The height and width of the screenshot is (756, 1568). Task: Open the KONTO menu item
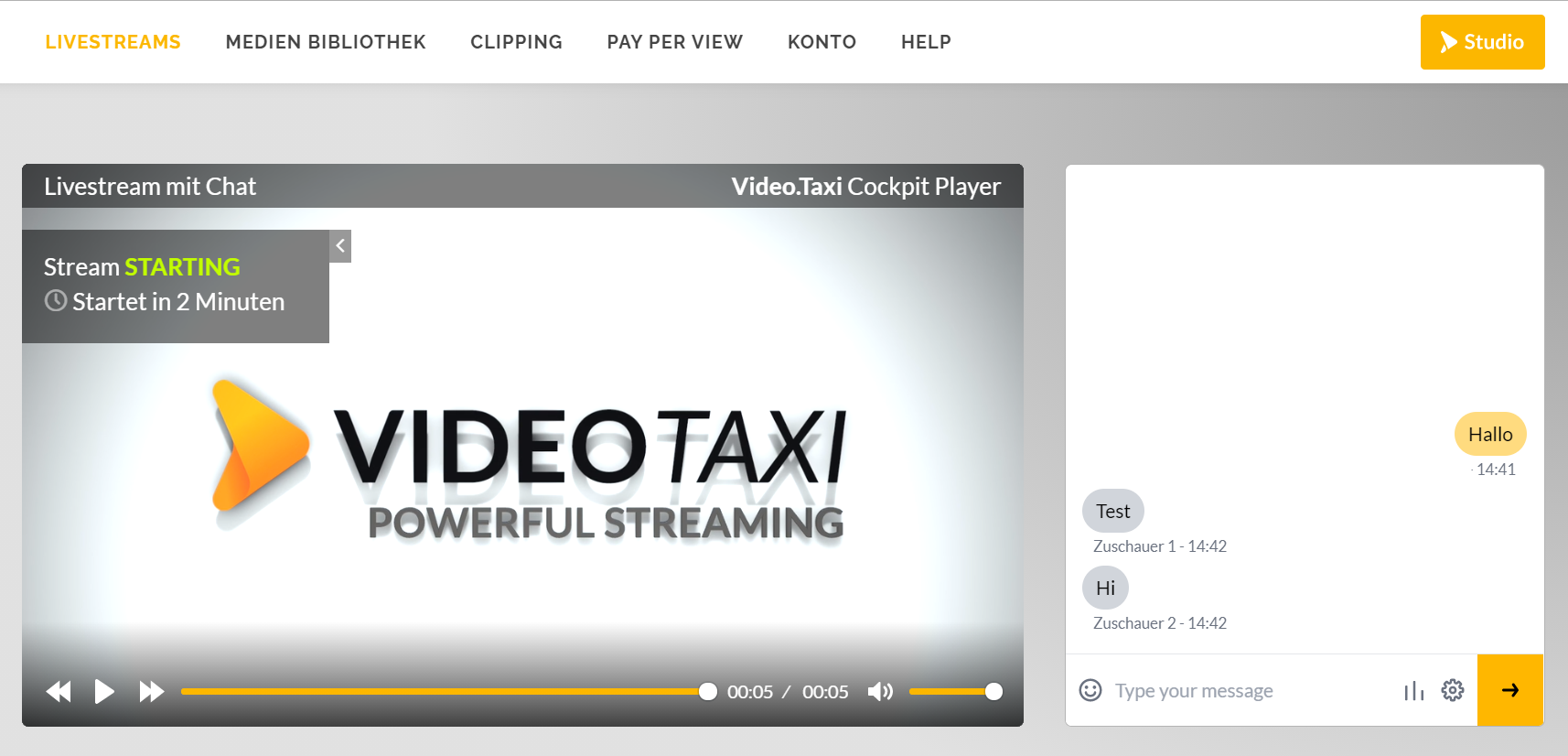pos(822,42)
